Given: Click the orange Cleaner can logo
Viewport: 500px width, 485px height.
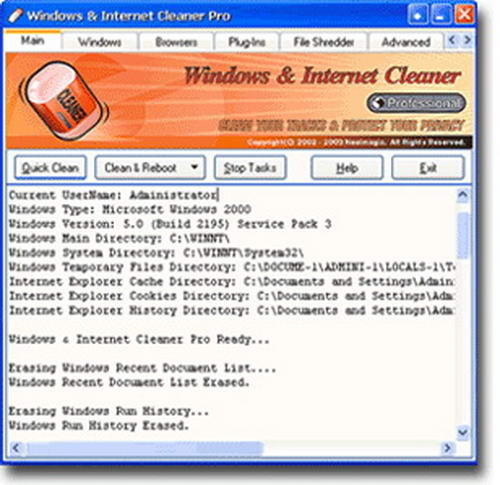Looking at the screenshot, I should pos(64,100).
